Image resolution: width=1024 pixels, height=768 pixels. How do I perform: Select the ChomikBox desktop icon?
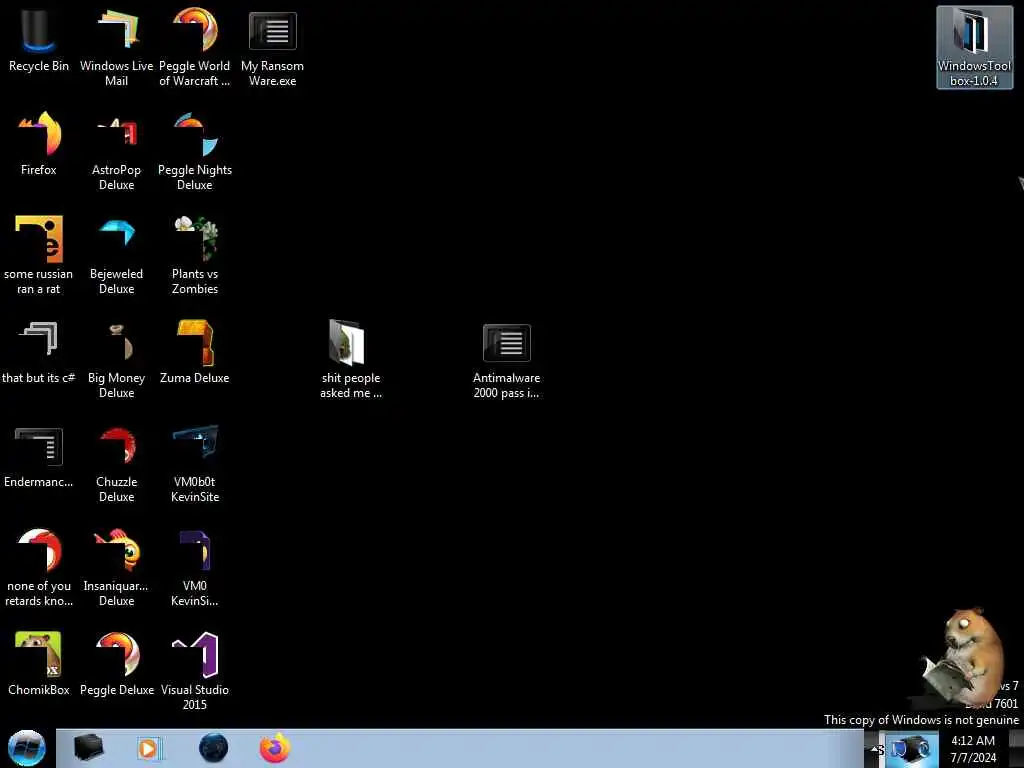(39, 664)
